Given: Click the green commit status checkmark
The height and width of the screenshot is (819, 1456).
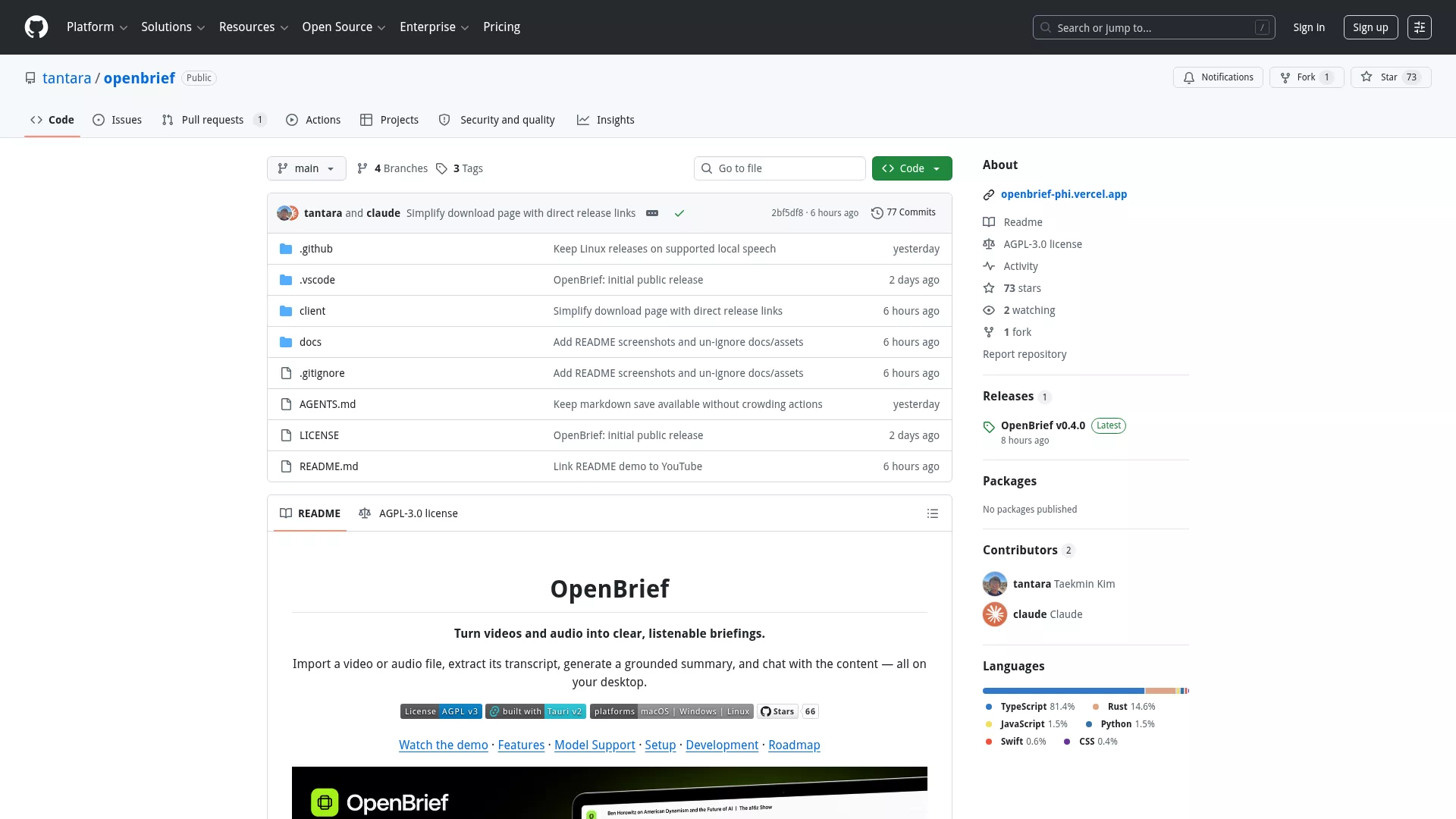Looking at the screenshot, I should pyautogui.click(x=679, y=213).
